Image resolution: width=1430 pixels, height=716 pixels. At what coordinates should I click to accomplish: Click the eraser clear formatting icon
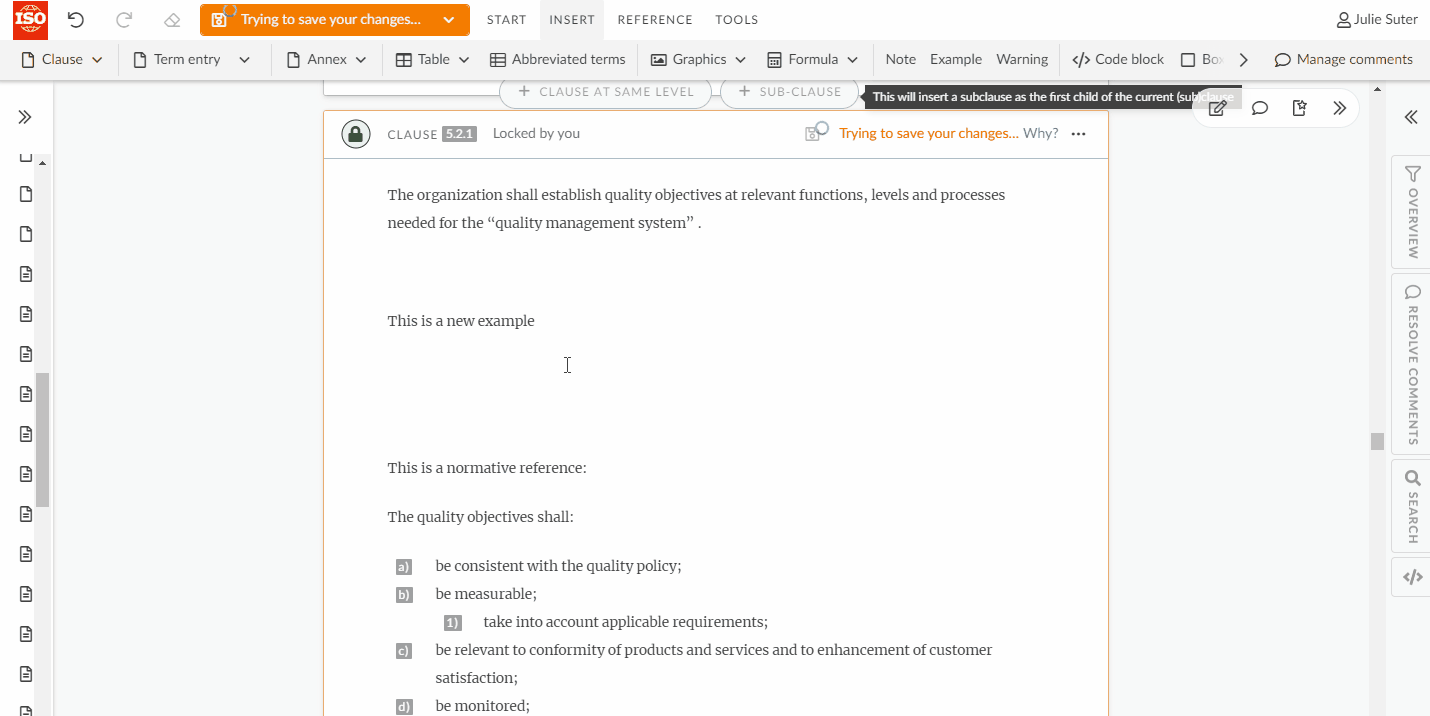pyautogui.click(x=172, y=20)
